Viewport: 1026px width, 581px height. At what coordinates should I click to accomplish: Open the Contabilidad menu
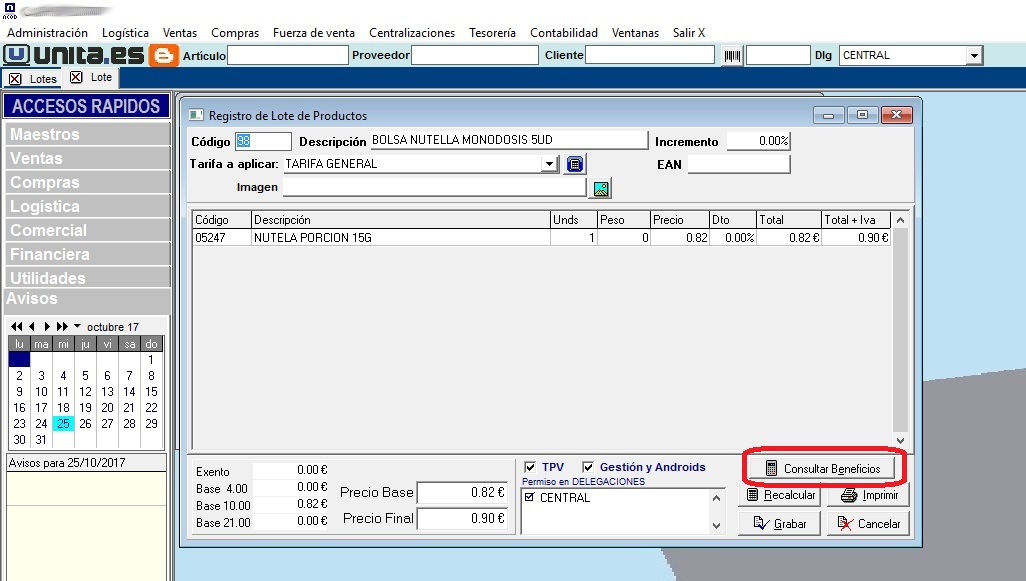pyautogui.click(x=564, y=33)
